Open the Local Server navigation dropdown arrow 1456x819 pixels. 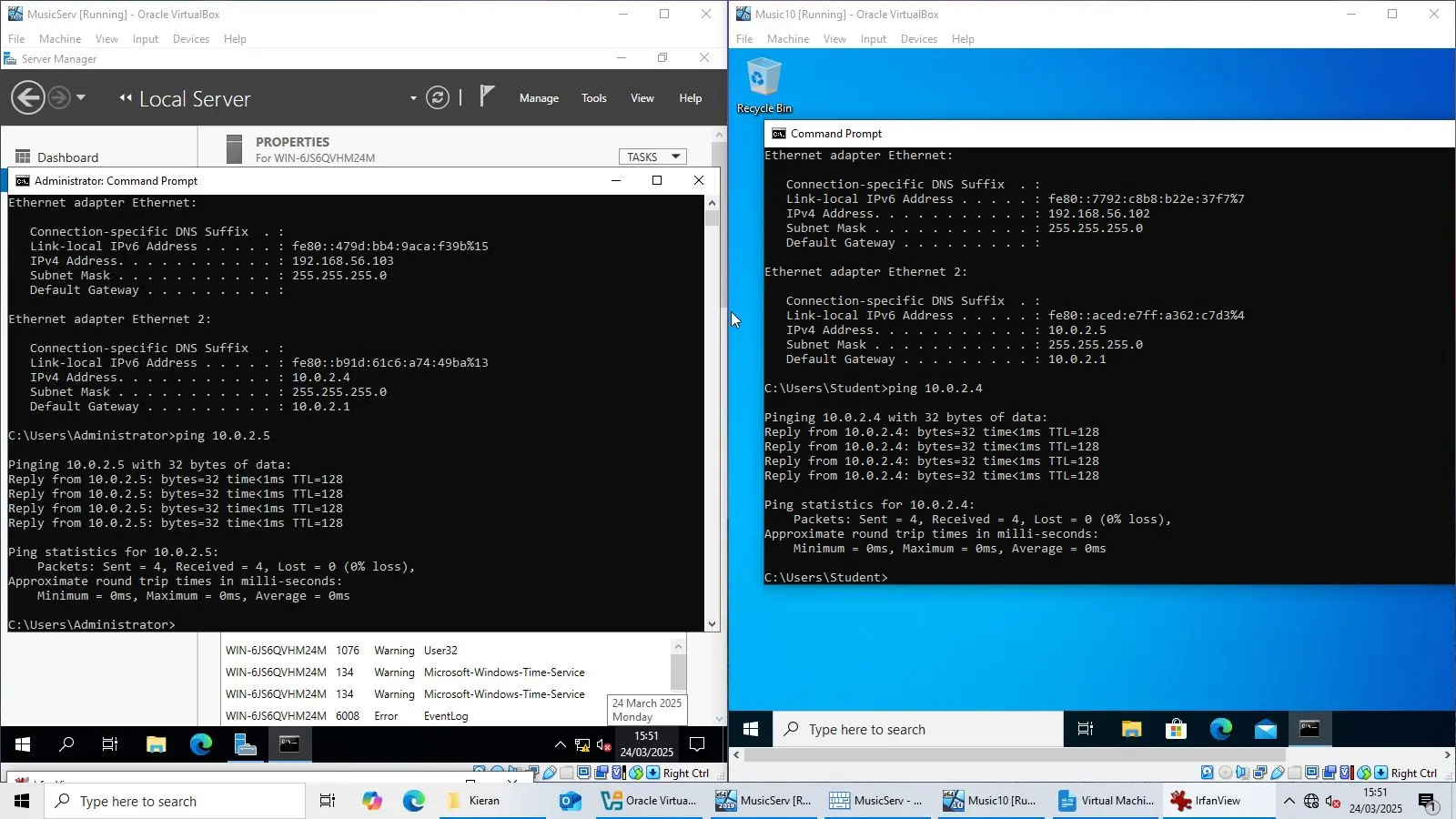(412, 98)
